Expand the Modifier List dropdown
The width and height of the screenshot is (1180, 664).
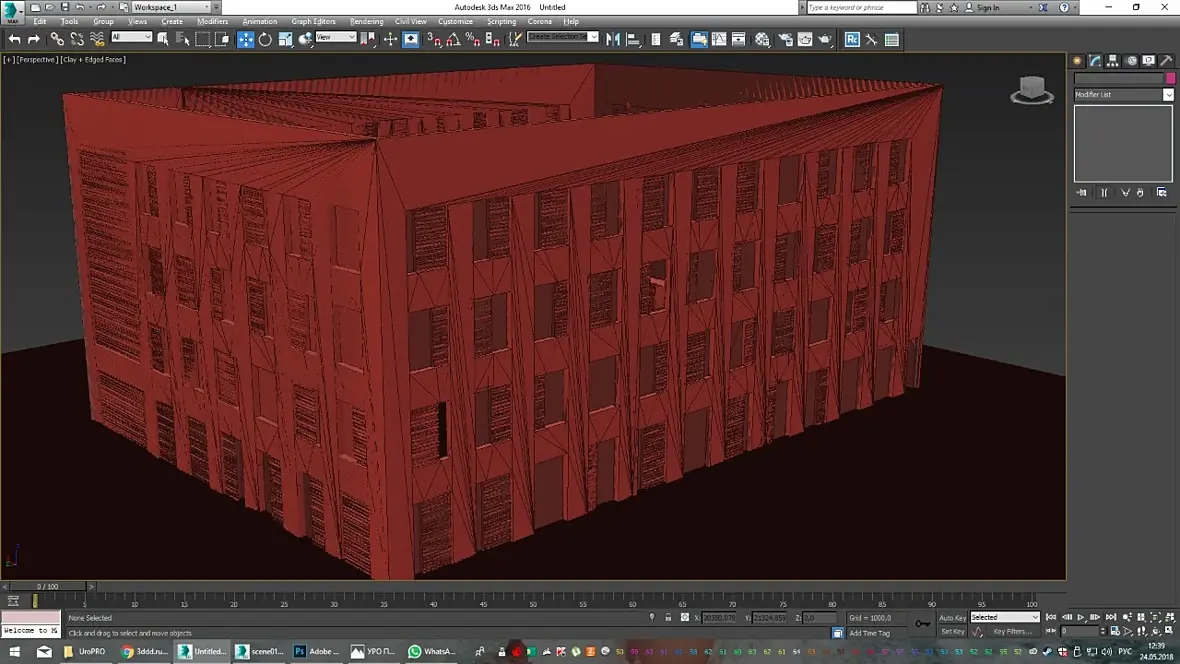click(1168, 94)
